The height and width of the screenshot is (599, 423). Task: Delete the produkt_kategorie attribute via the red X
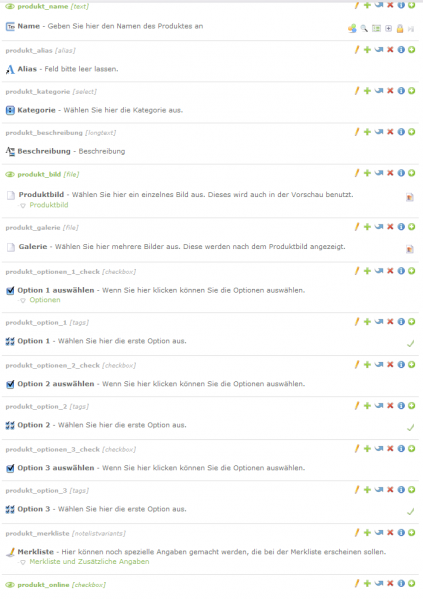point(390,91)
